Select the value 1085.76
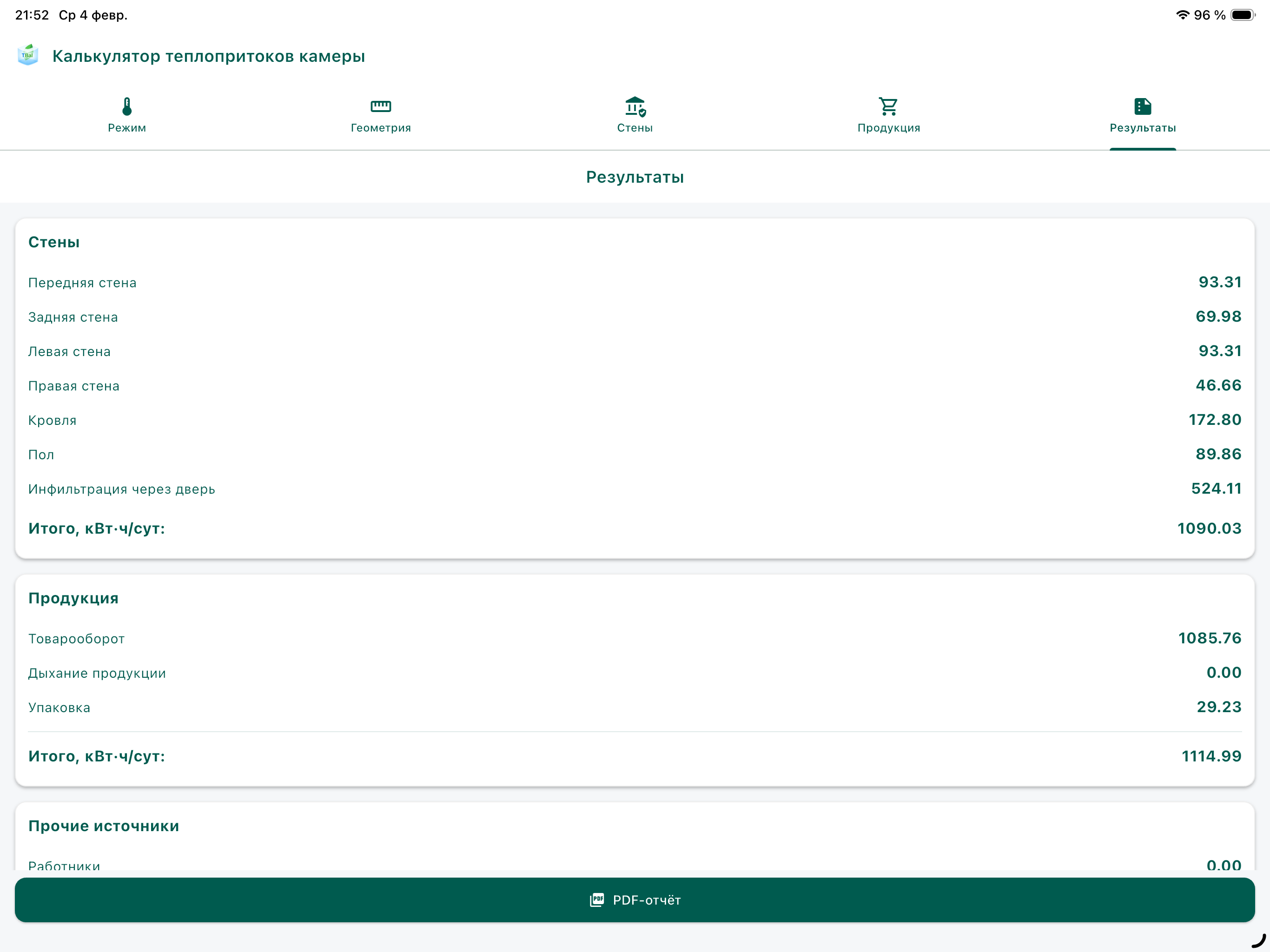The width and height of the screenshot is (1270, 952). pyautogui.click(x=1210, y=638)
